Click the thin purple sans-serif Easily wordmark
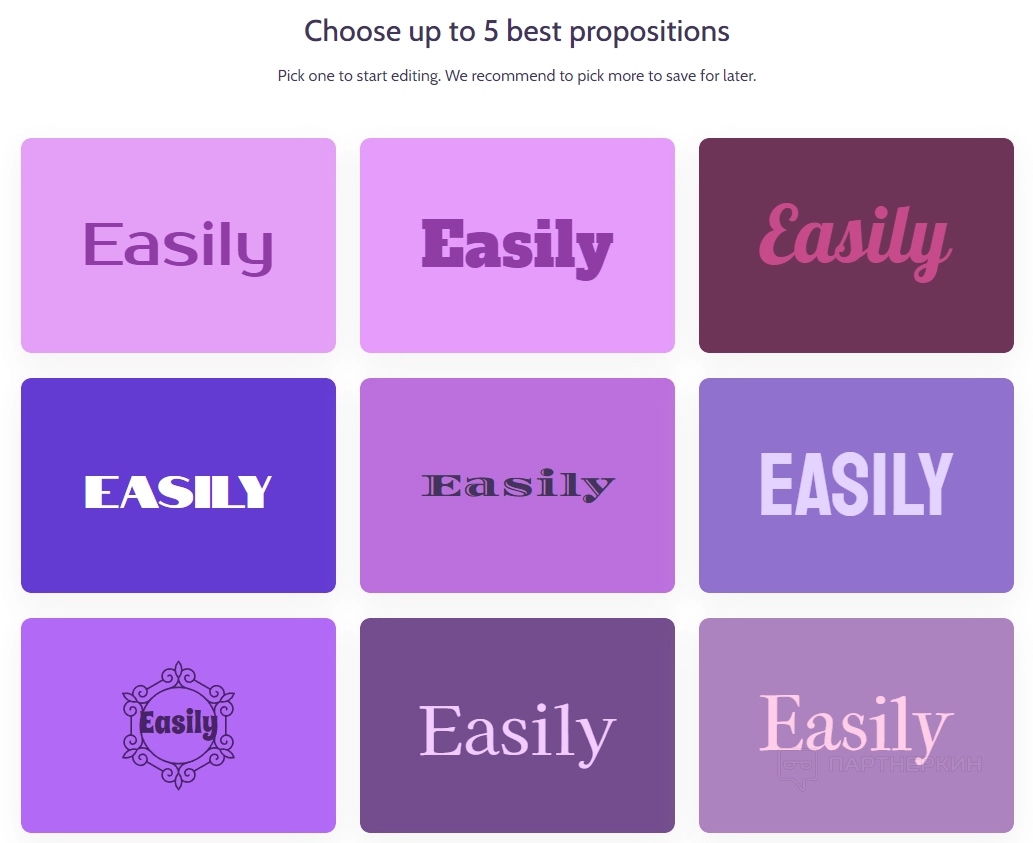 click(x=178, y=245)
